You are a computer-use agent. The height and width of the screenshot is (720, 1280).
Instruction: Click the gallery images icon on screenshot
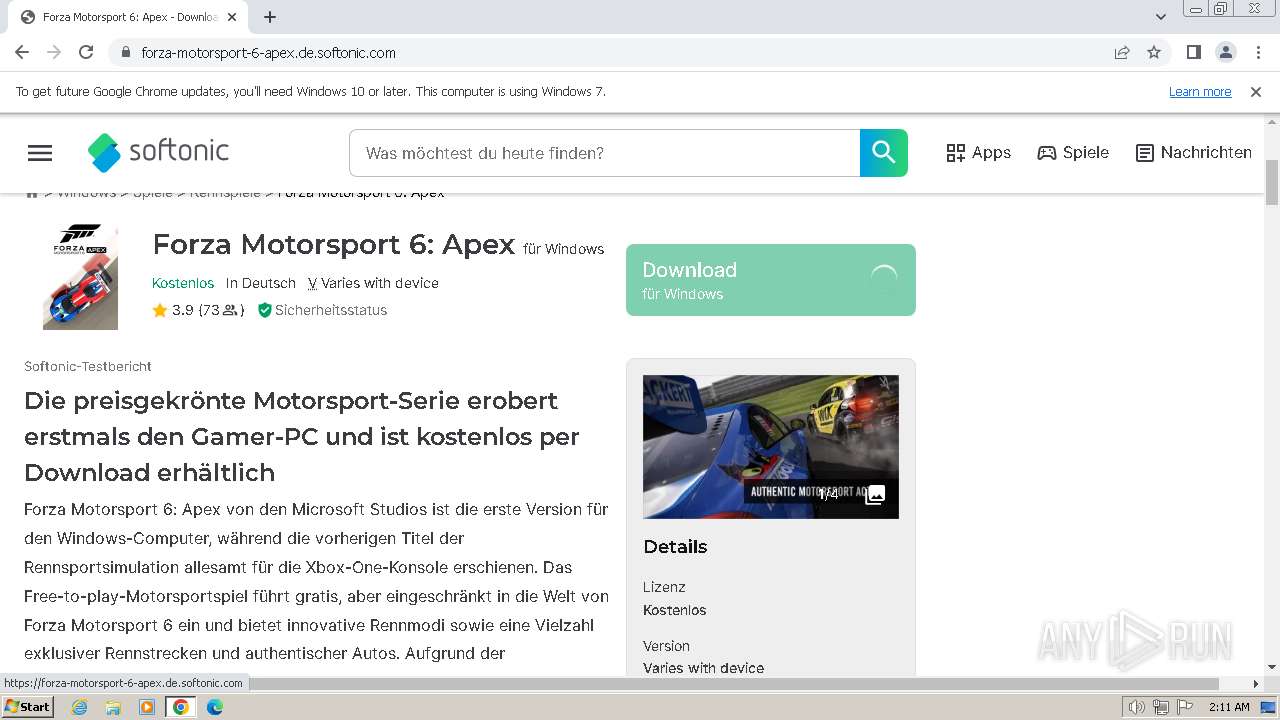coord(875,495)
